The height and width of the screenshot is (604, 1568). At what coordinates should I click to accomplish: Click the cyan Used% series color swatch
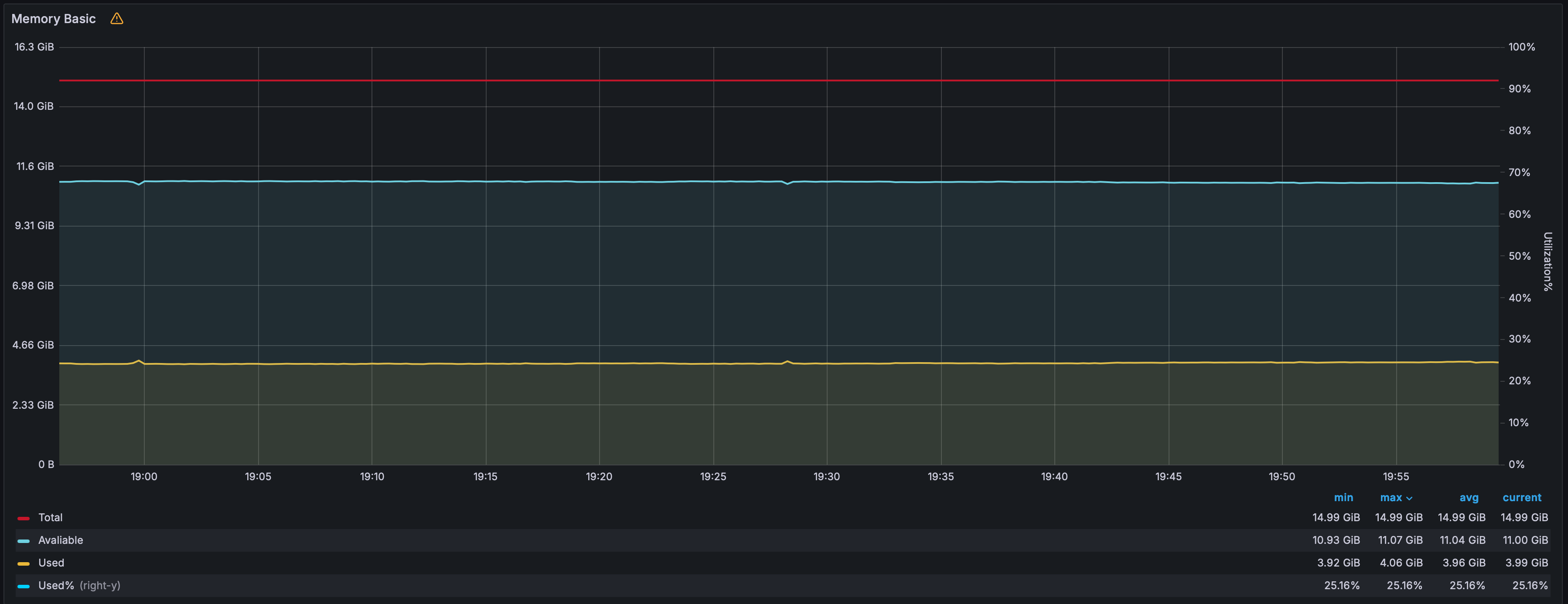pos(24,586)
